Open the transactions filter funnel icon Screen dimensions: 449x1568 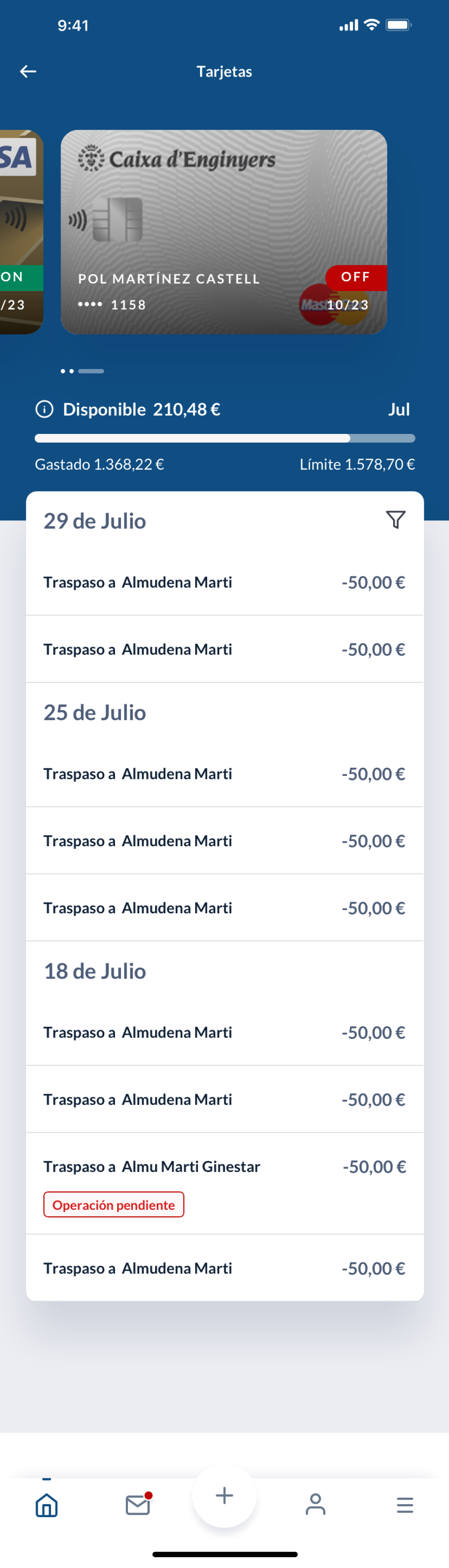[395, 519]
